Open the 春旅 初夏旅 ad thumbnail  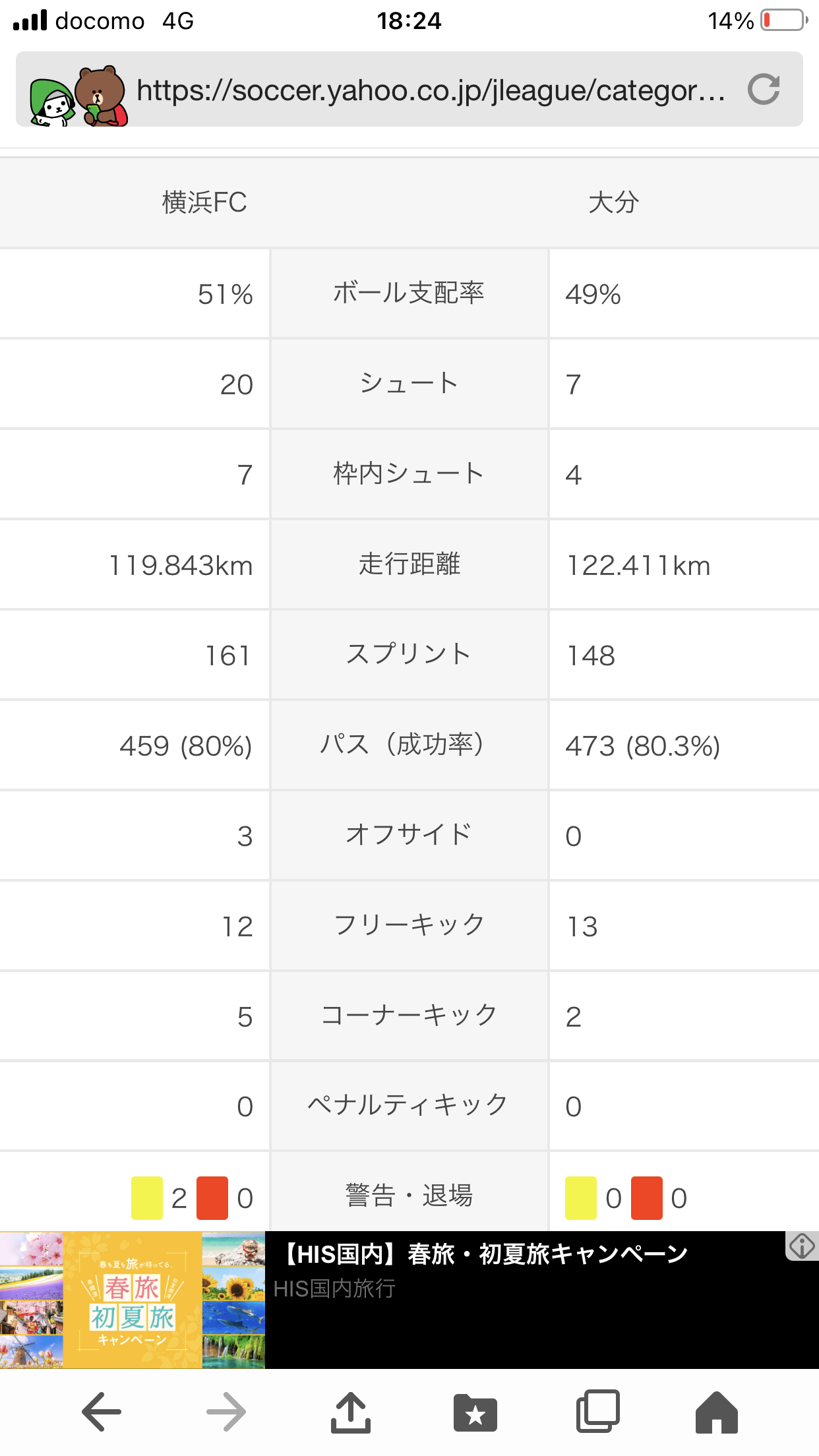[132, 1300]
